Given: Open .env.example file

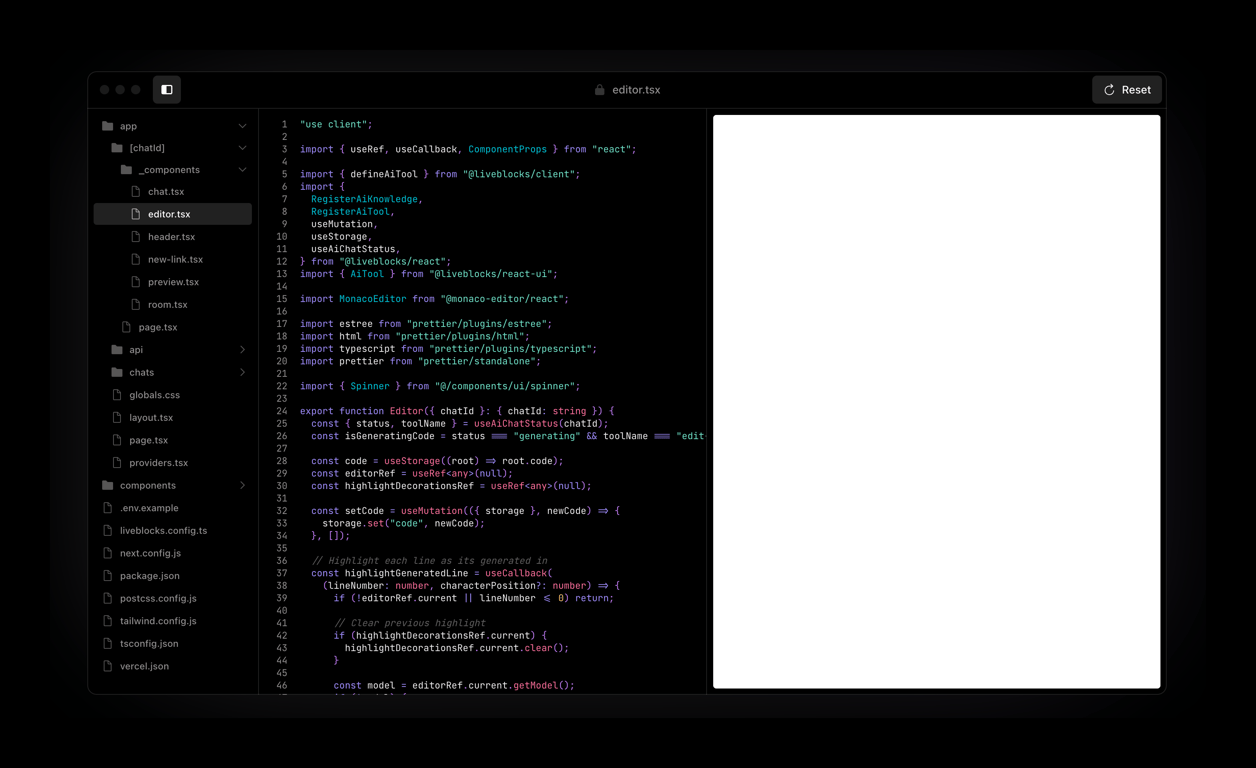Looking at the screenshot, I should 173,508.
